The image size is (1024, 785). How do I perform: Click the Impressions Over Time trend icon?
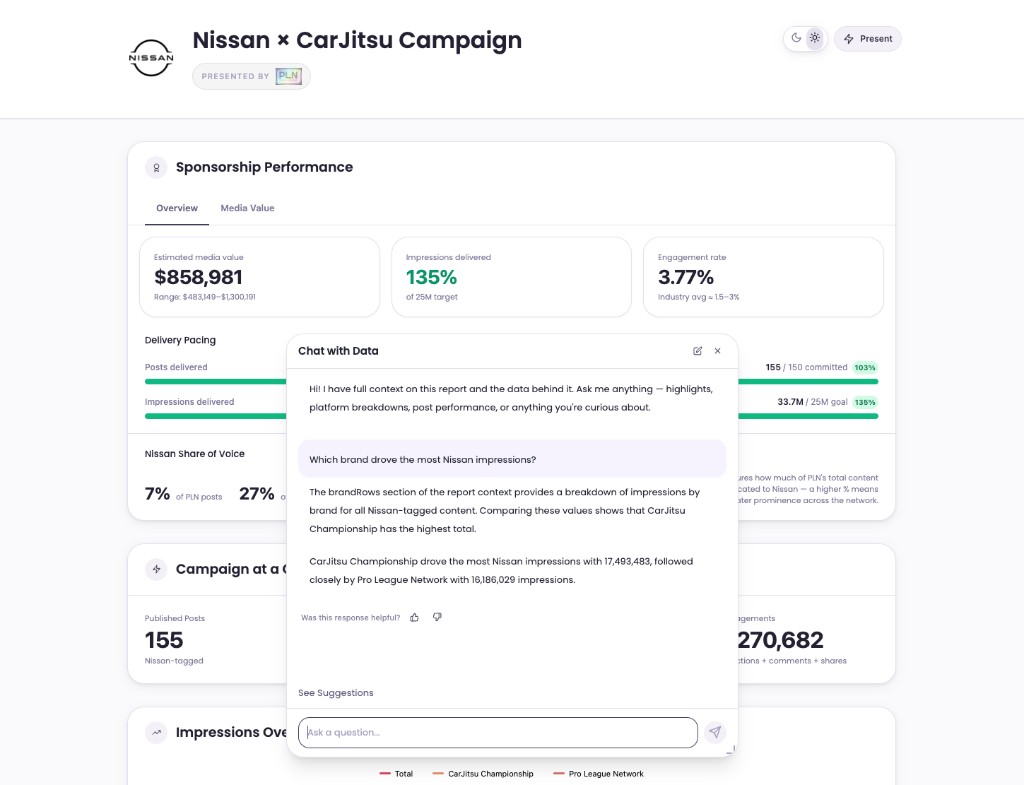tap(156, 733)
